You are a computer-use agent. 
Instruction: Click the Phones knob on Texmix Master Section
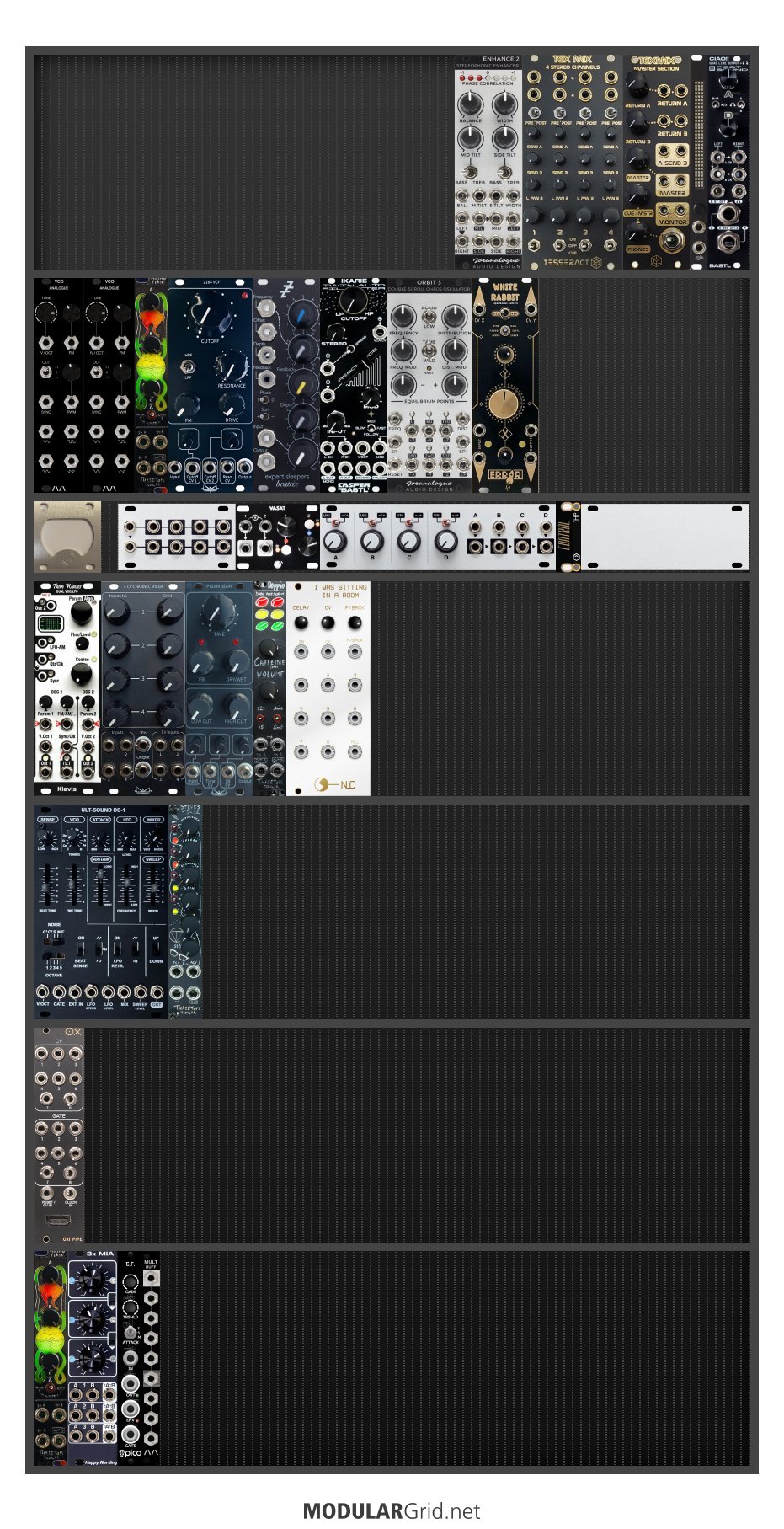coord(638,231)
